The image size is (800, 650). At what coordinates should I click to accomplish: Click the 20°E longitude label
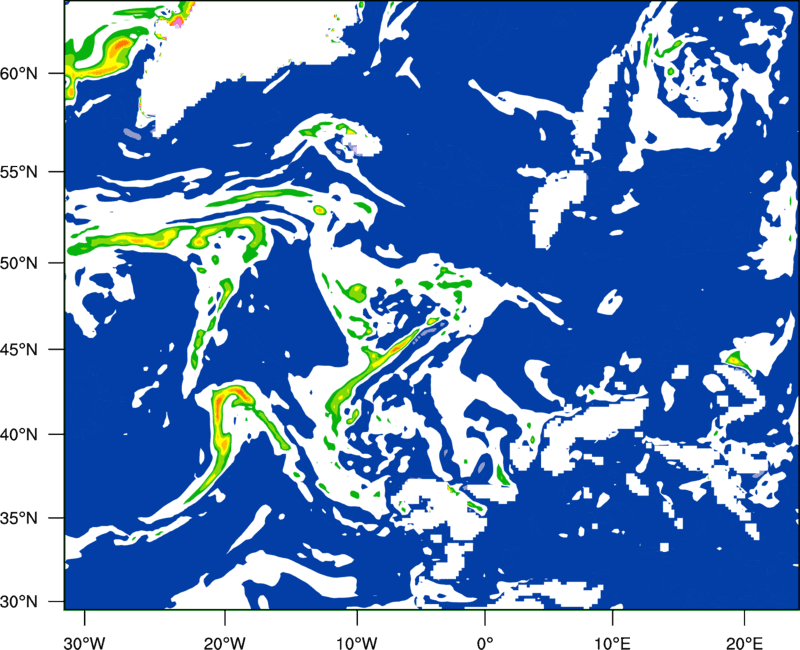click(x=744, y=643)
